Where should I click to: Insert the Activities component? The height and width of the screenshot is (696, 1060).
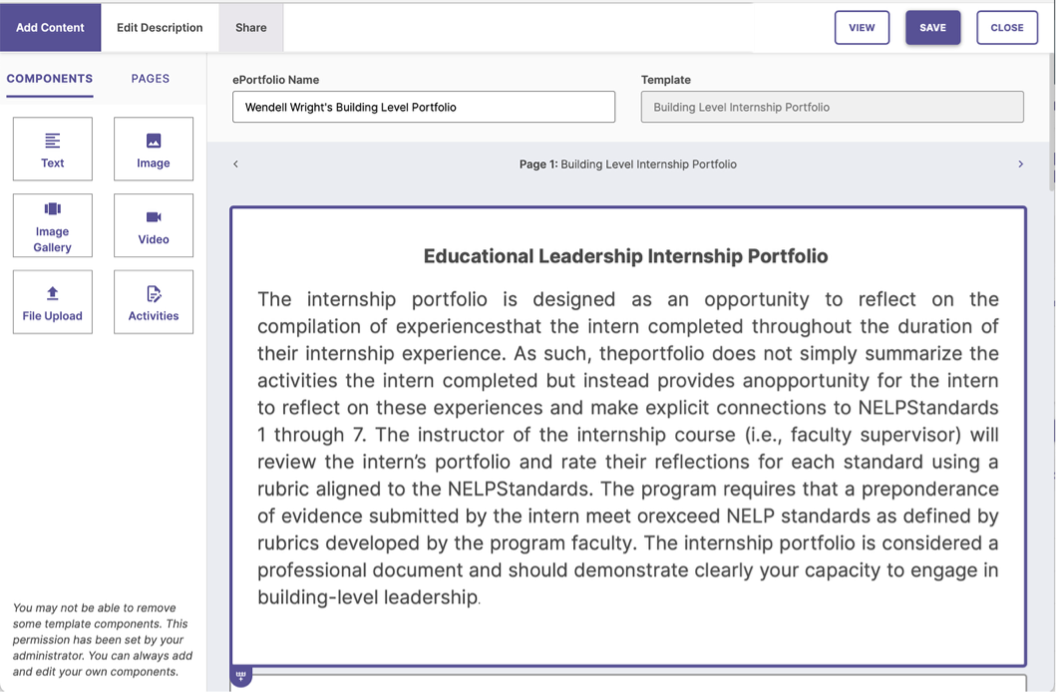[x=153, y=301]
